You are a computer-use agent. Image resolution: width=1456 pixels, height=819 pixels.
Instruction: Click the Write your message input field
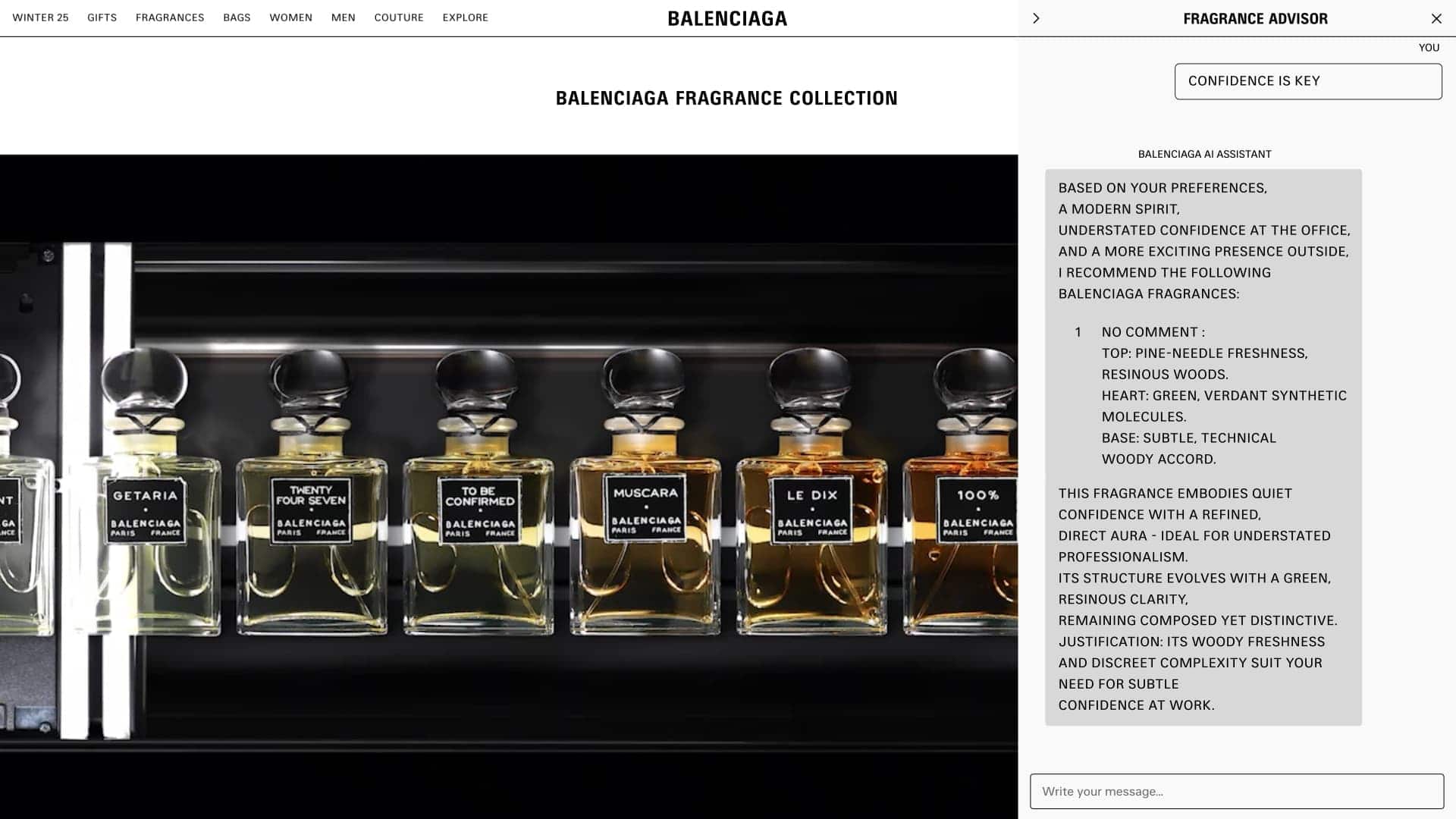point(1236,791)
